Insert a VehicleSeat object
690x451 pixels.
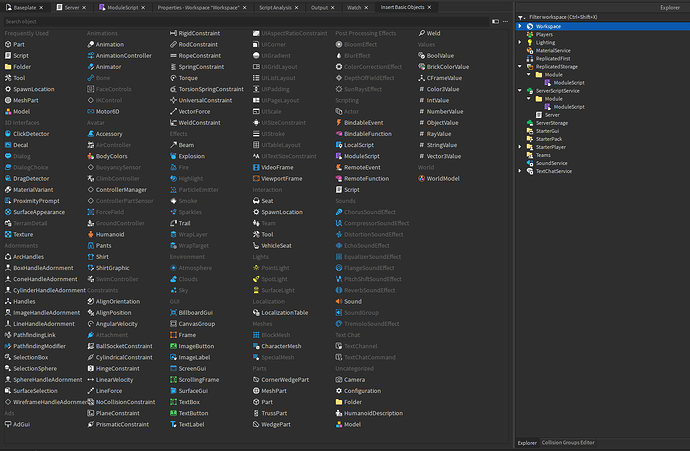[272, 246]
